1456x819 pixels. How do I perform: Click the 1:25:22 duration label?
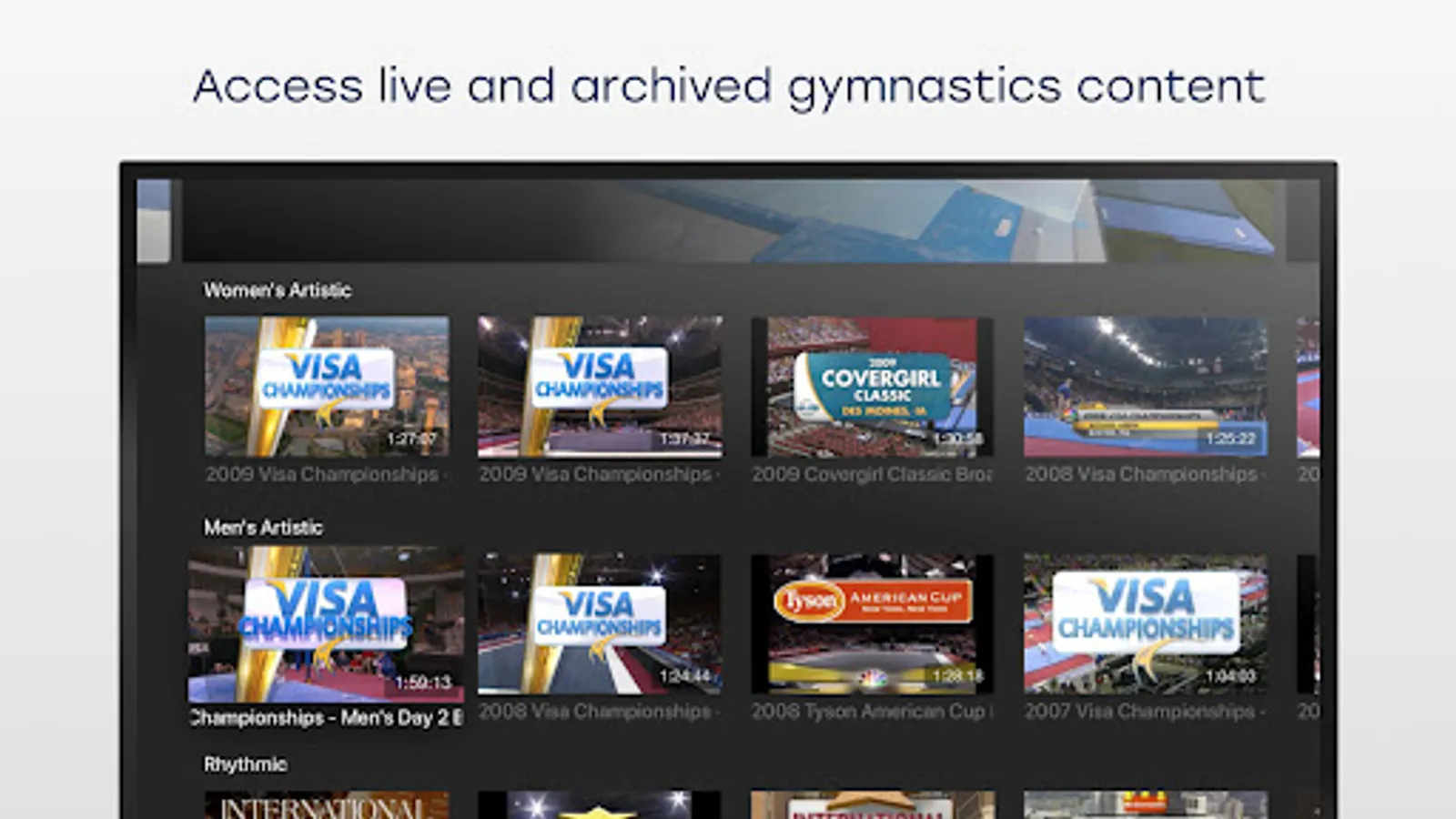click(1230, 439)
